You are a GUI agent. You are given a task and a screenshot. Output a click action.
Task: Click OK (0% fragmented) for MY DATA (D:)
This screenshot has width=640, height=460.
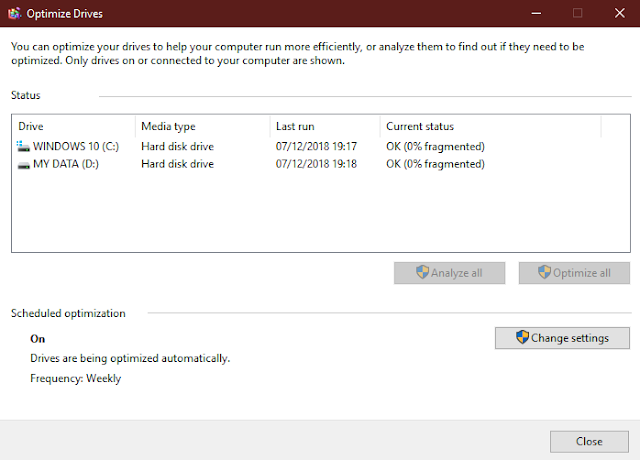(x=436, y=164)
